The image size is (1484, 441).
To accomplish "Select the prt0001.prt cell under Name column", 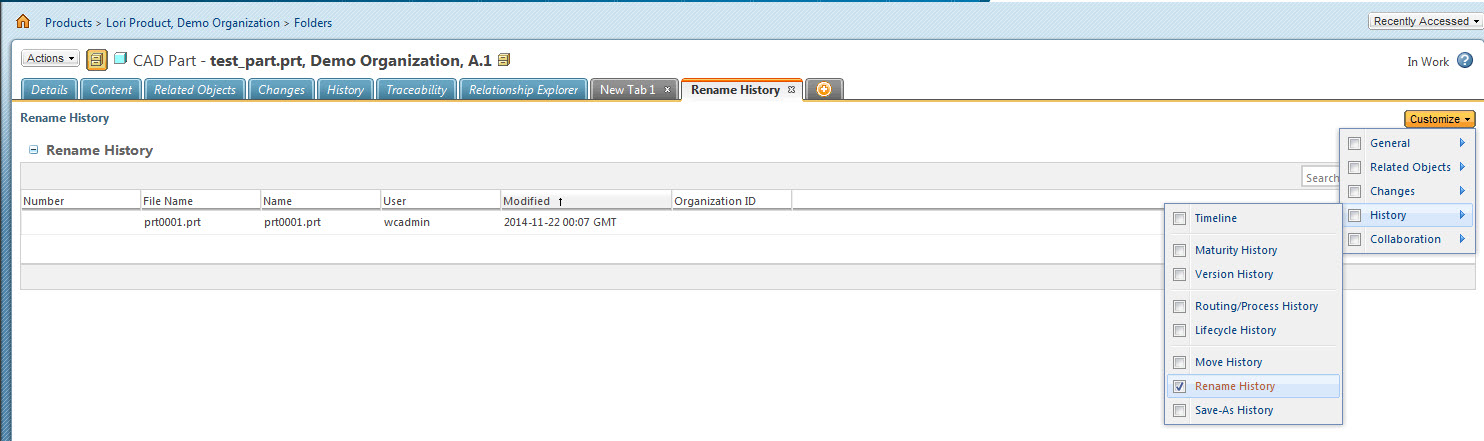I will [292, 222].
